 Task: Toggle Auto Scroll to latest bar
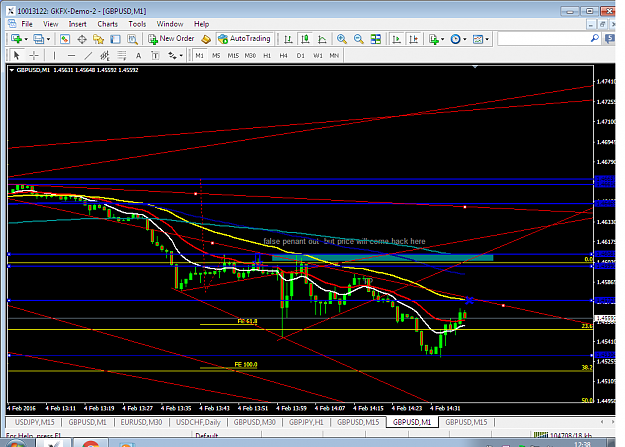click(x=397, y=39)
